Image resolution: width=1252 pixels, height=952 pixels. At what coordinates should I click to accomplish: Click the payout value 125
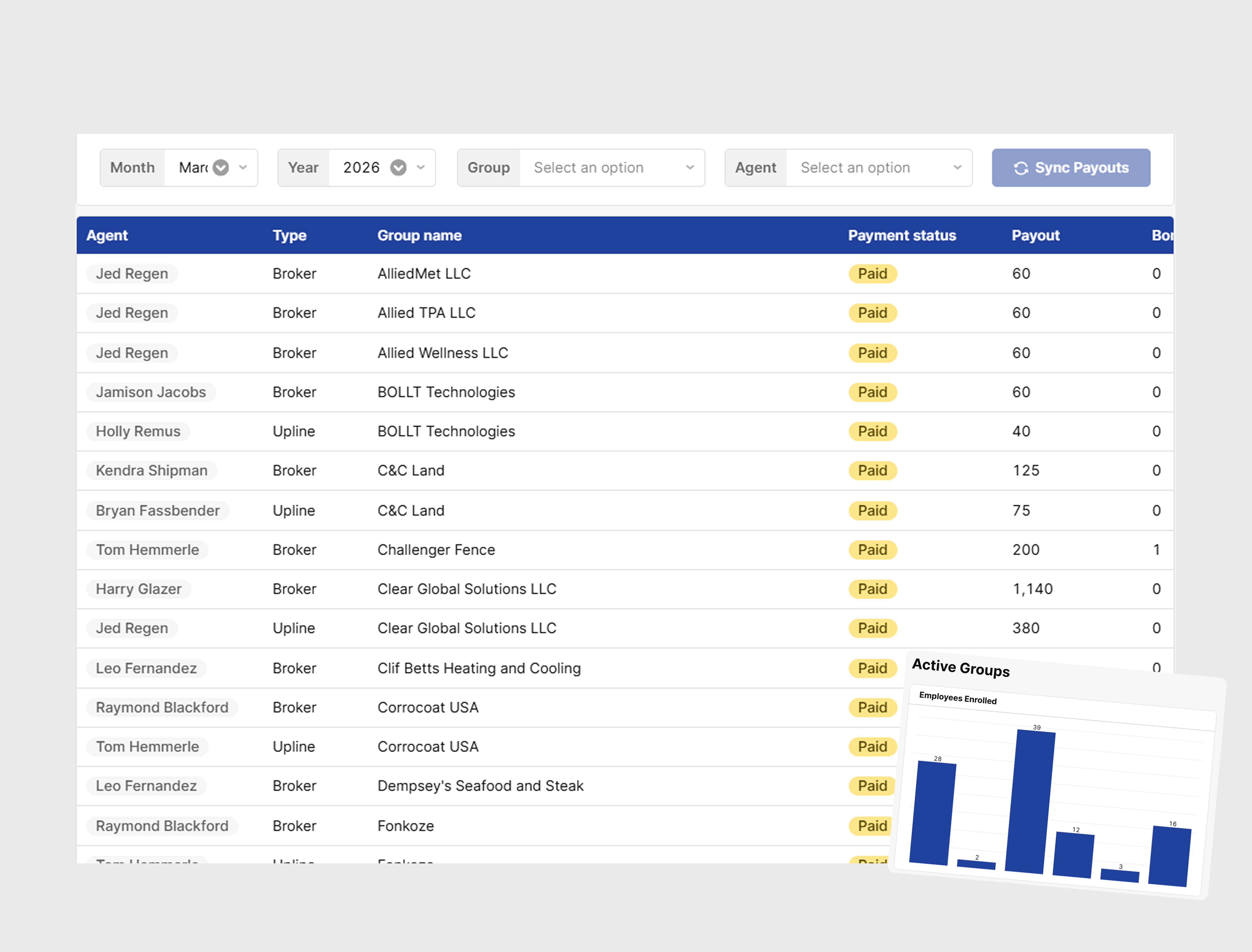click(1026, 470)
